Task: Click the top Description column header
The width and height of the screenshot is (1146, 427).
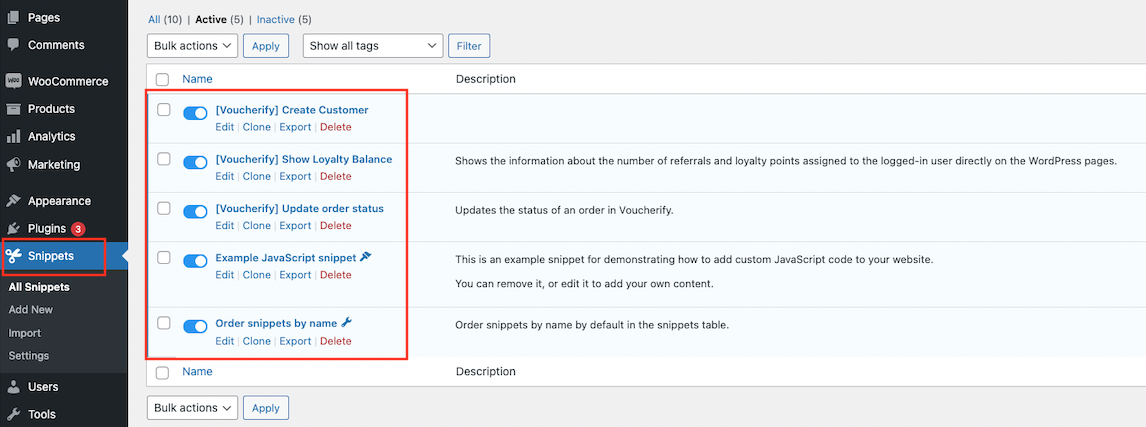Action: 485,79
